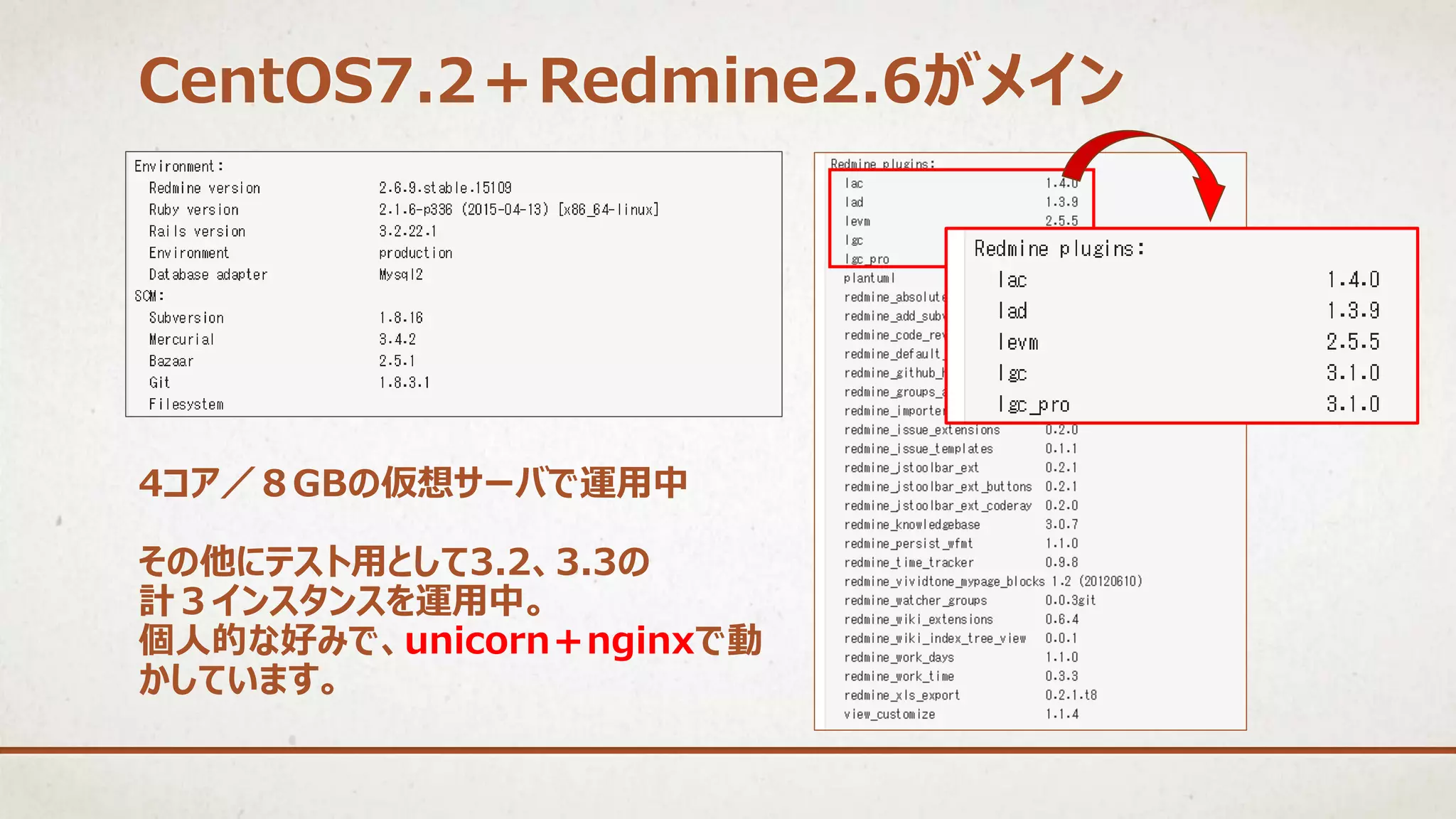
Task: Click version '1.3.9' in enlarged callout
Action: (1353, 311)
